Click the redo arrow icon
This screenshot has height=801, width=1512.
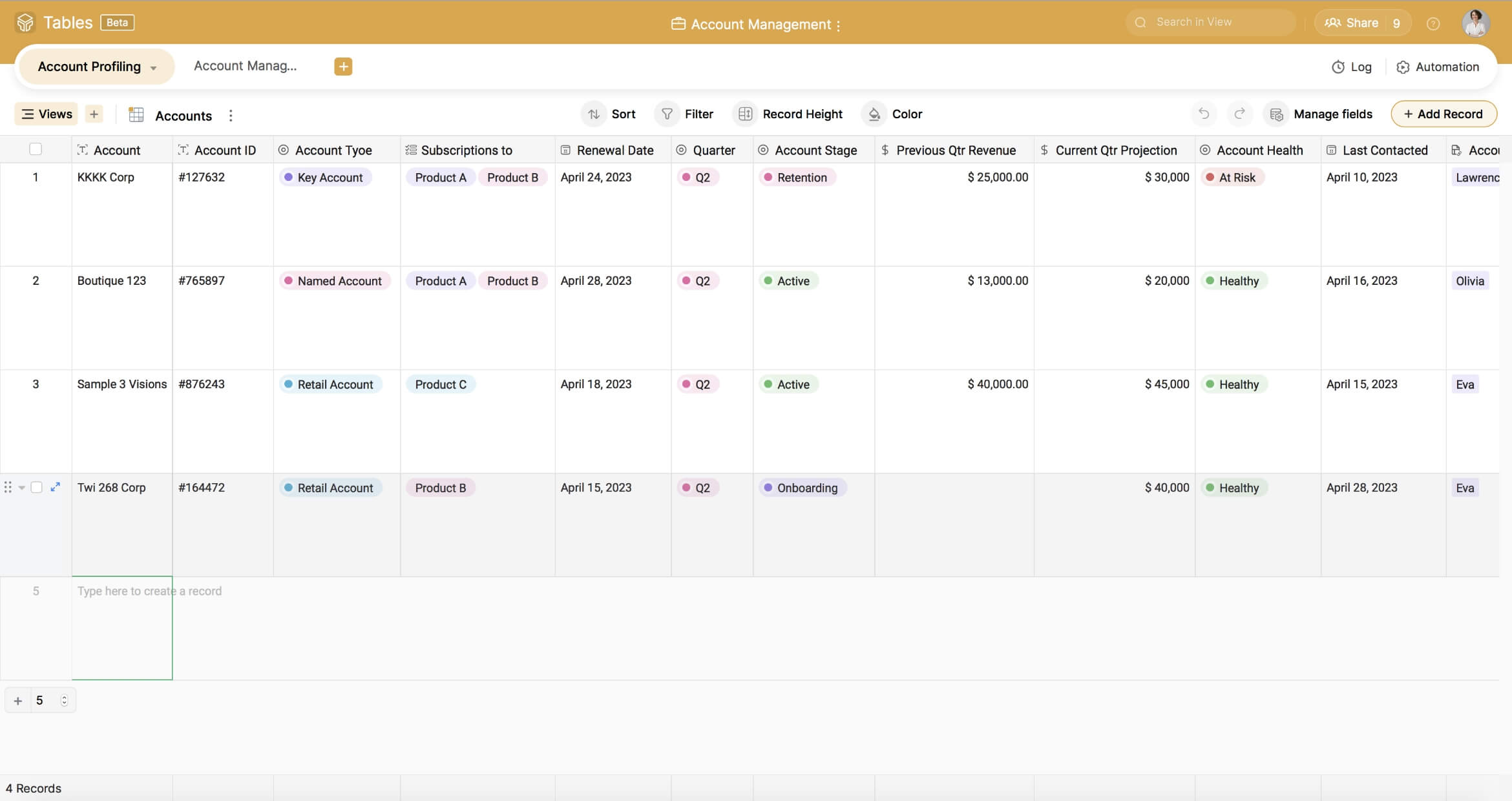click(1239, 114)
